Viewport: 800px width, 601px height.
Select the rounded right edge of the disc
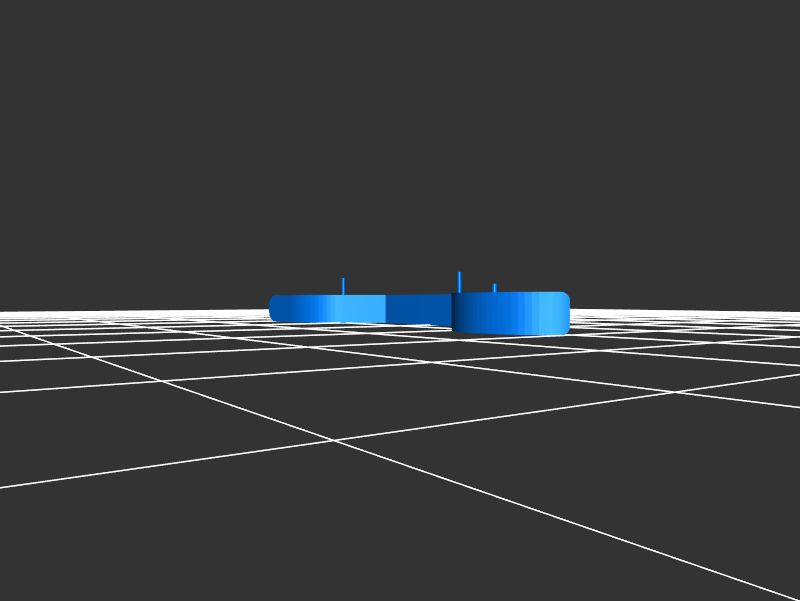(564, 313)
